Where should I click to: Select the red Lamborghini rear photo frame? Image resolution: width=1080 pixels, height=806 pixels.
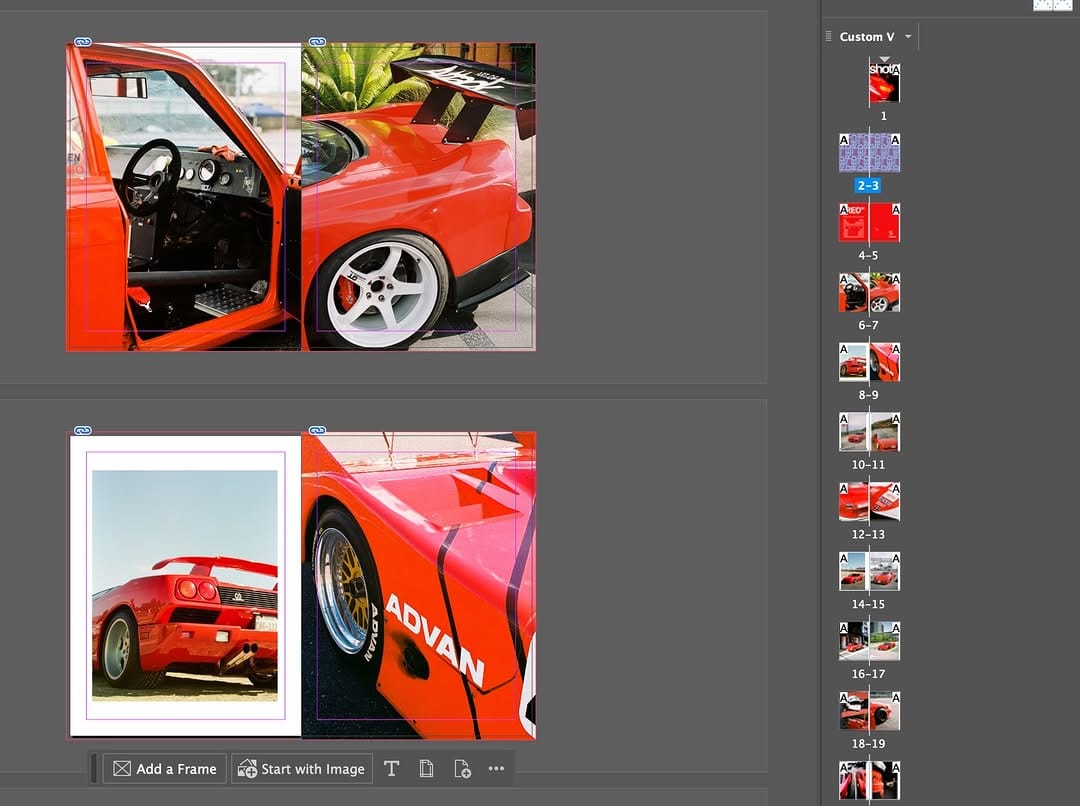point(185,585)
